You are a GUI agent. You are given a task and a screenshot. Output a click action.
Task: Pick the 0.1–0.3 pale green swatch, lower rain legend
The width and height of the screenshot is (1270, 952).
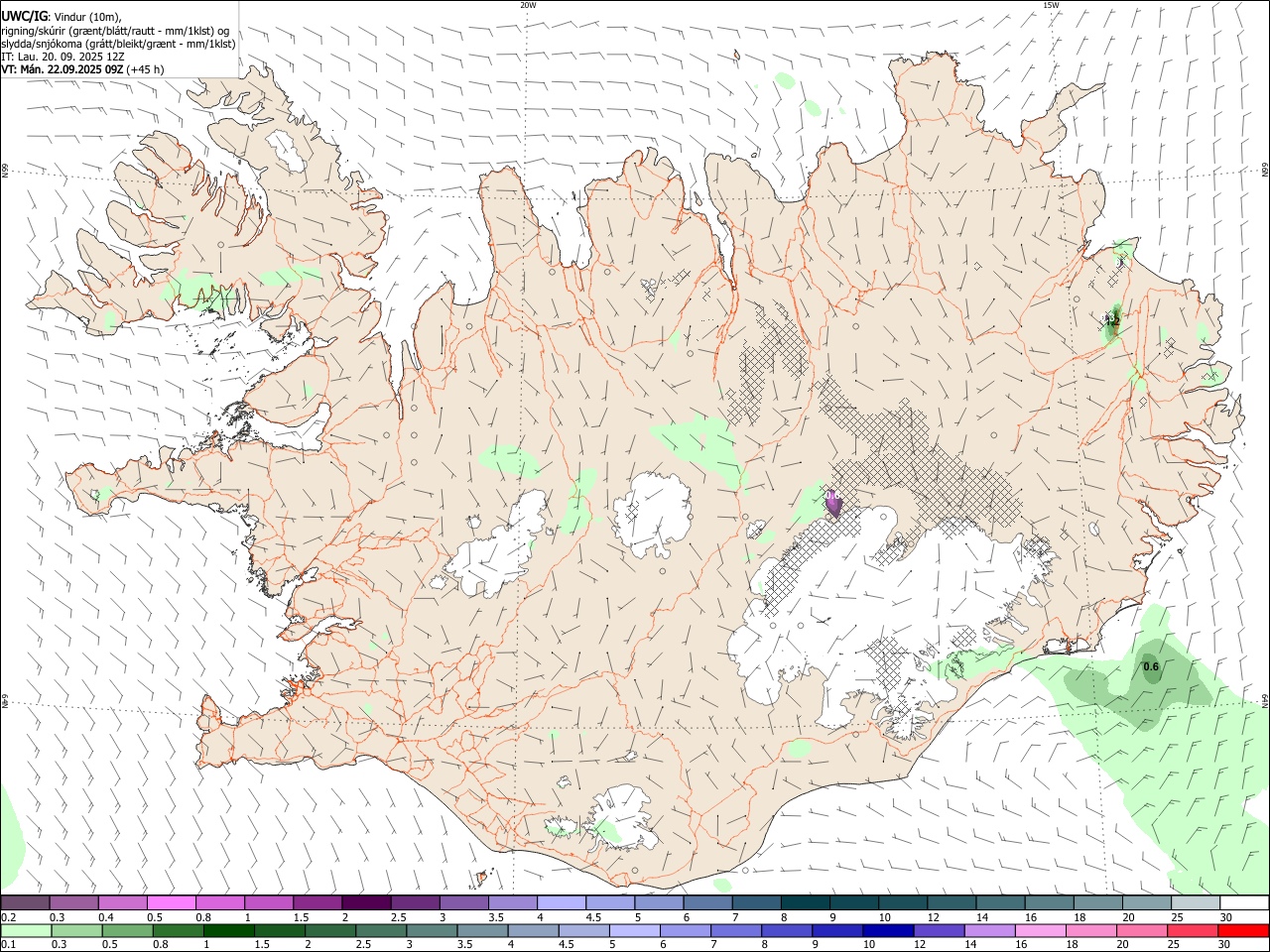coord(26,931)
